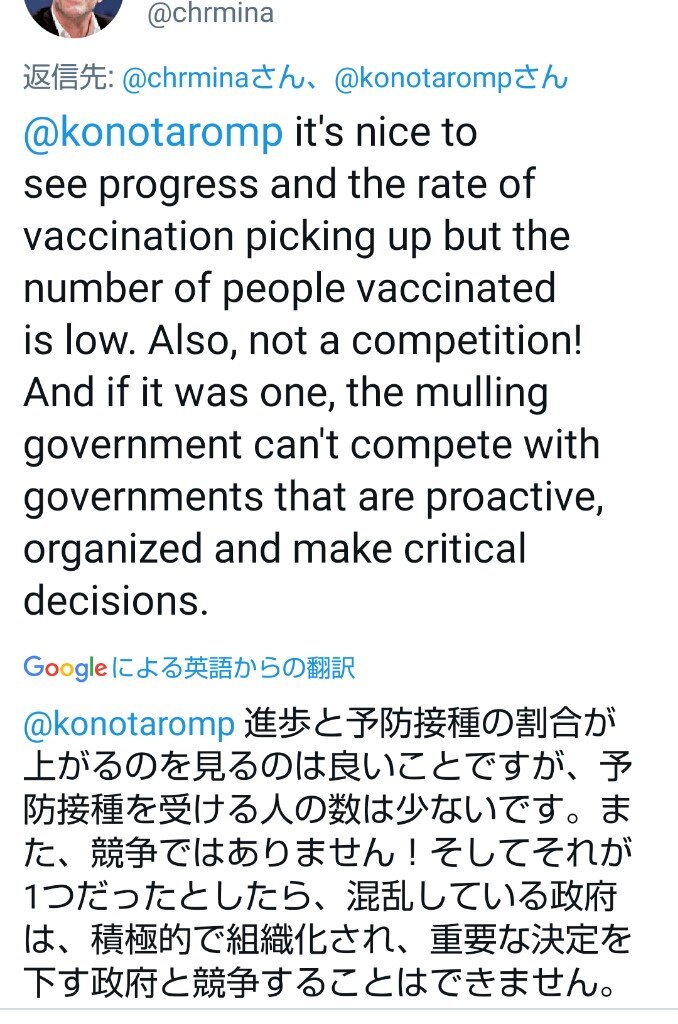This screenshot has height=1024, width=678.
Task: Open @konotarompさん in the reply-to line
Action: pos(451,80)
